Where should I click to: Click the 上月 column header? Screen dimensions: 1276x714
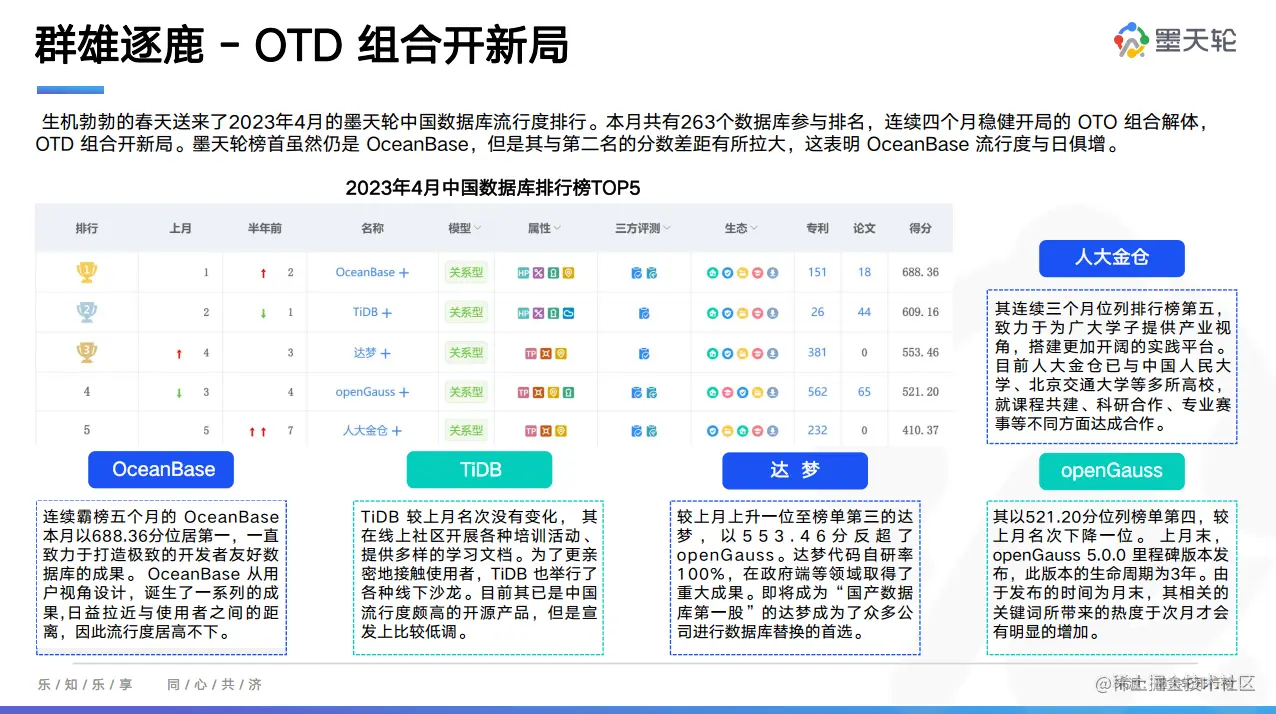coord(180,228)
